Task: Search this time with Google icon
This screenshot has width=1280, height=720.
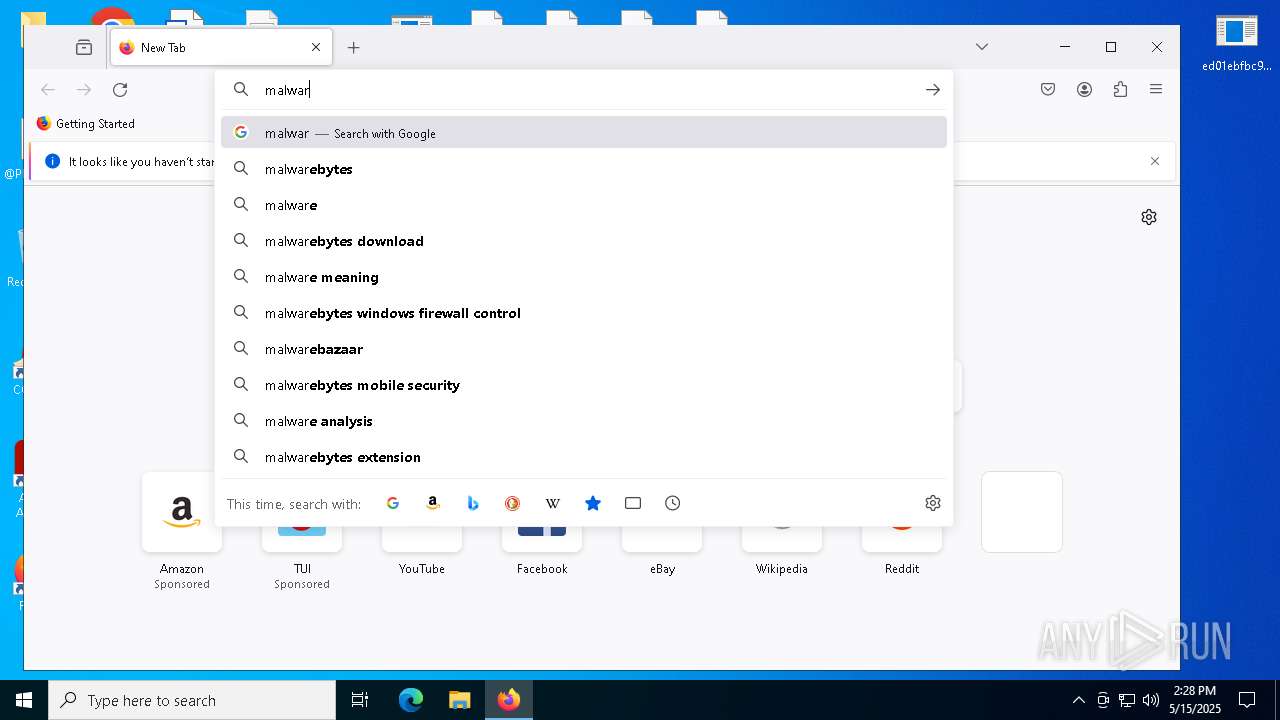Action: pyautogui.click(x=393, y=503)
